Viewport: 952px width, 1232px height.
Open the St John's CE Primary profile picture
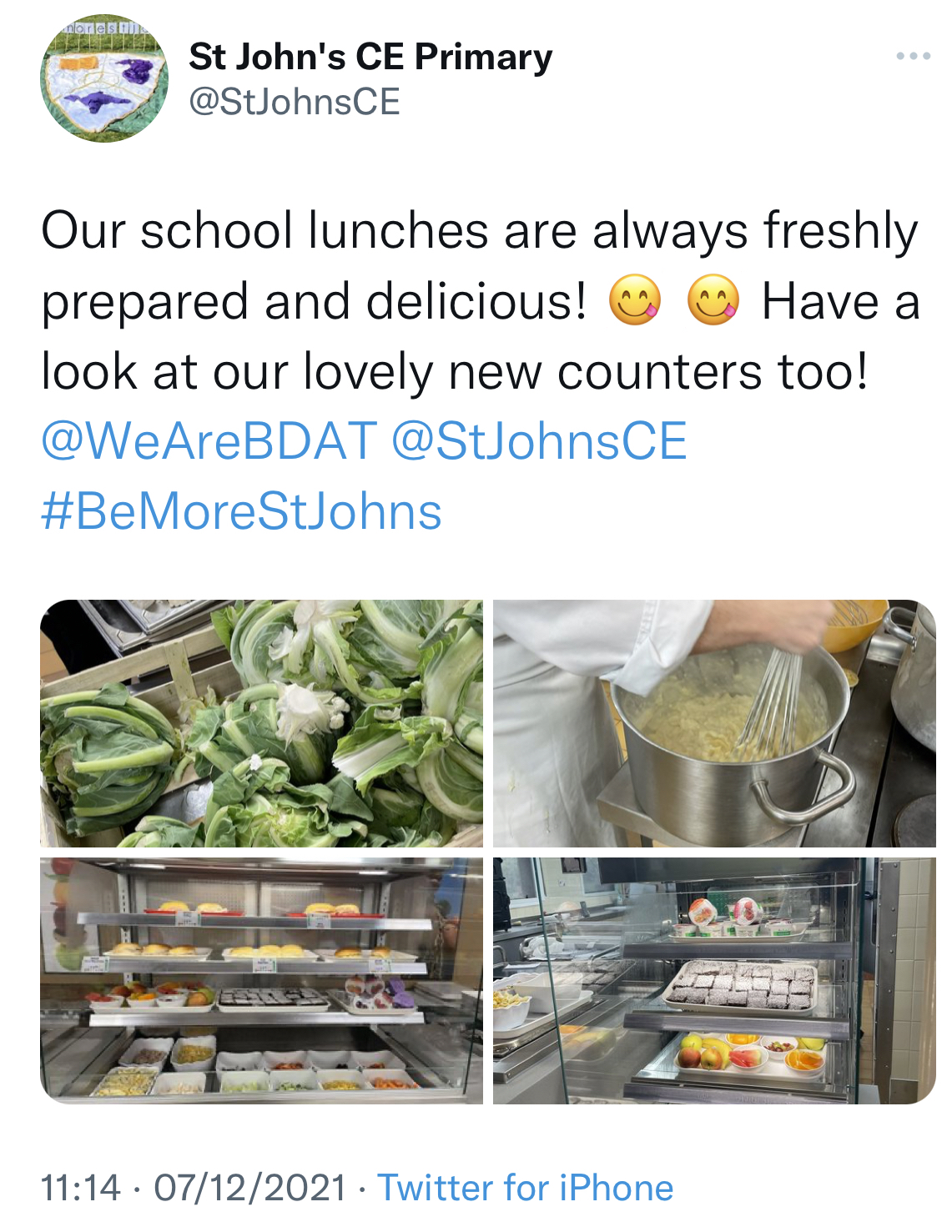pos(104,78)
